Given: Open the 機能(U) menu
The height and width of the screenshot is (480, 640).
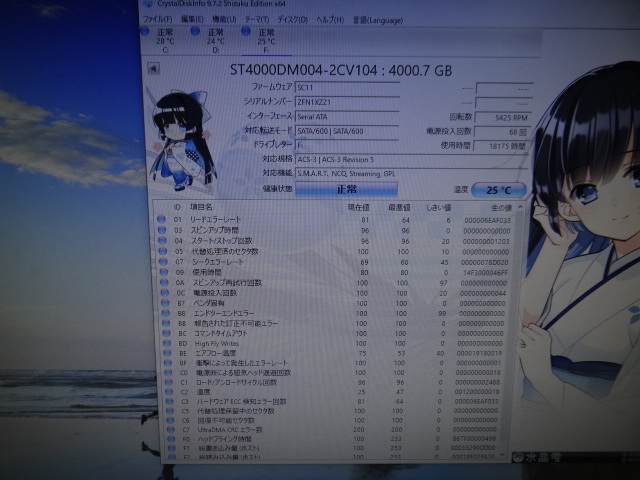Looking at the screenshot, I should pyautogui.click(x=224, y=20).
